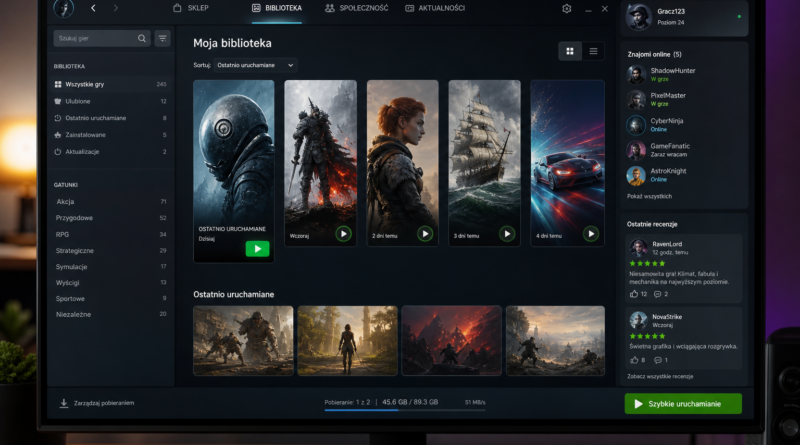Click the Pokaż wszystkich link

(x=649, y=196)
